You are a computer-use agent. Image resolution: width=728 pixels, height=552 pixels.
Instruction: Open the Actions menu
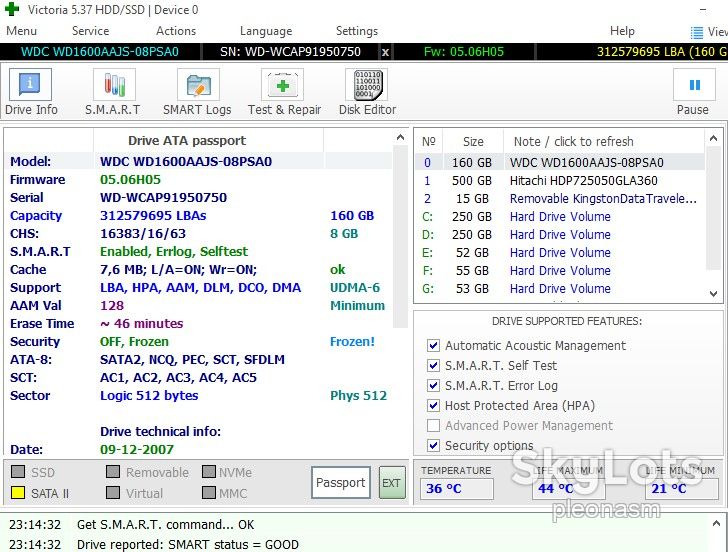[x=176, y=31]
